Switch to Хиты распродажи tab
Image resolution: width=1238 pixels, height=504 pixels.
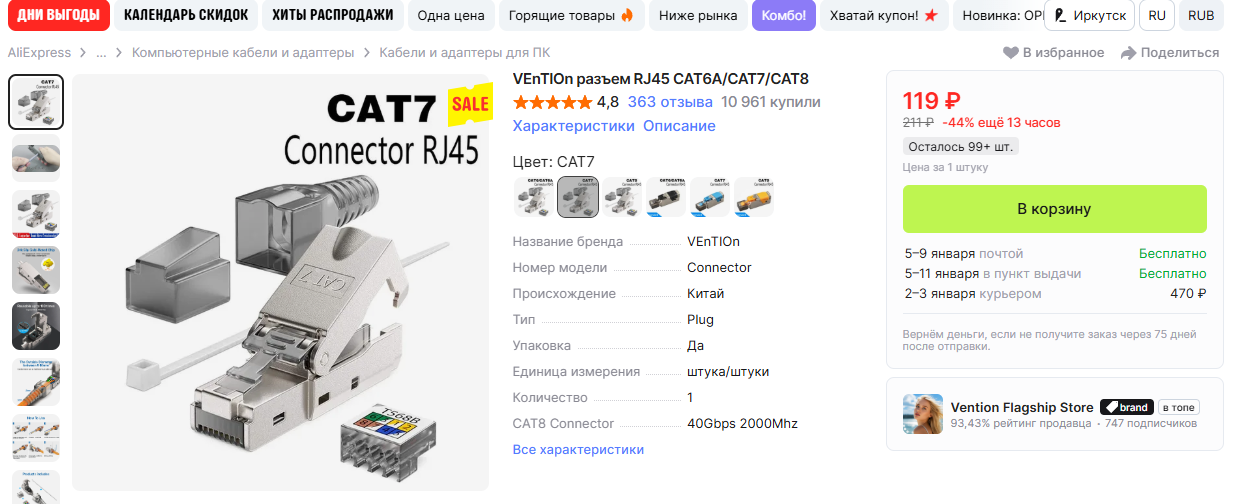click(x=333, y=15)
